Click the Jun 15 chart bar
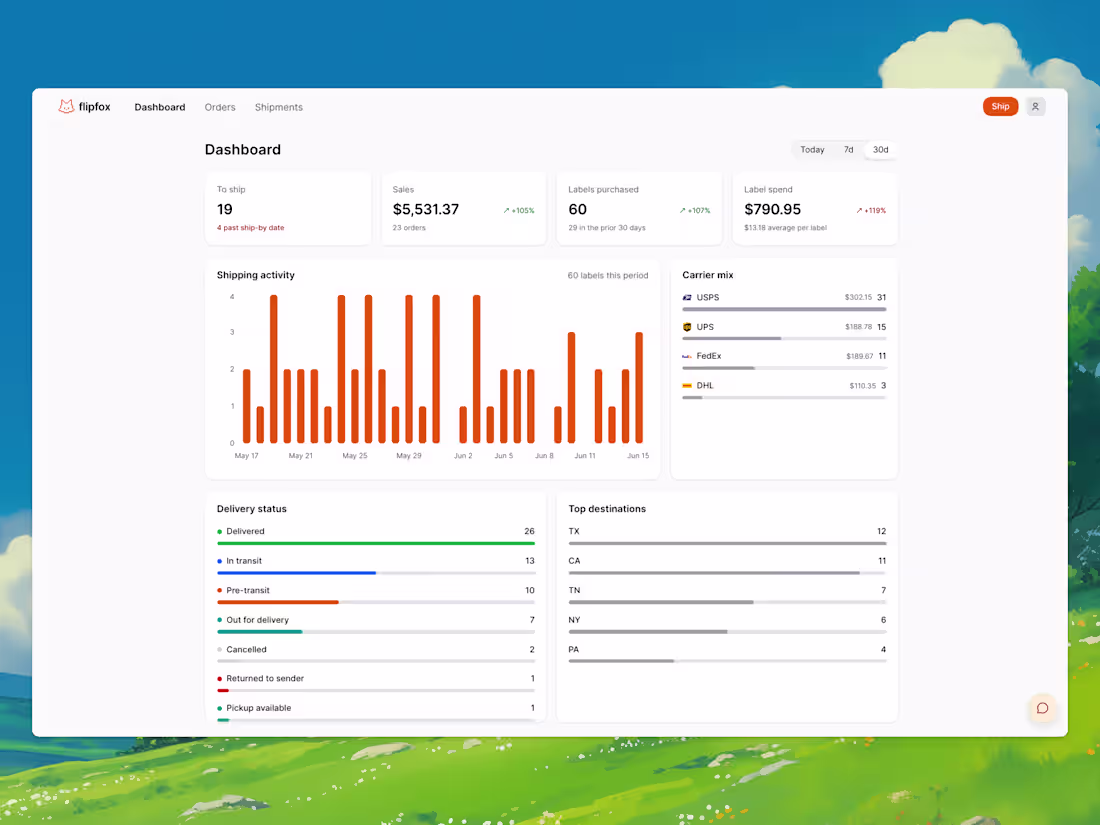The width and height of the screenshot is (1100, 825). coord(639,388)
